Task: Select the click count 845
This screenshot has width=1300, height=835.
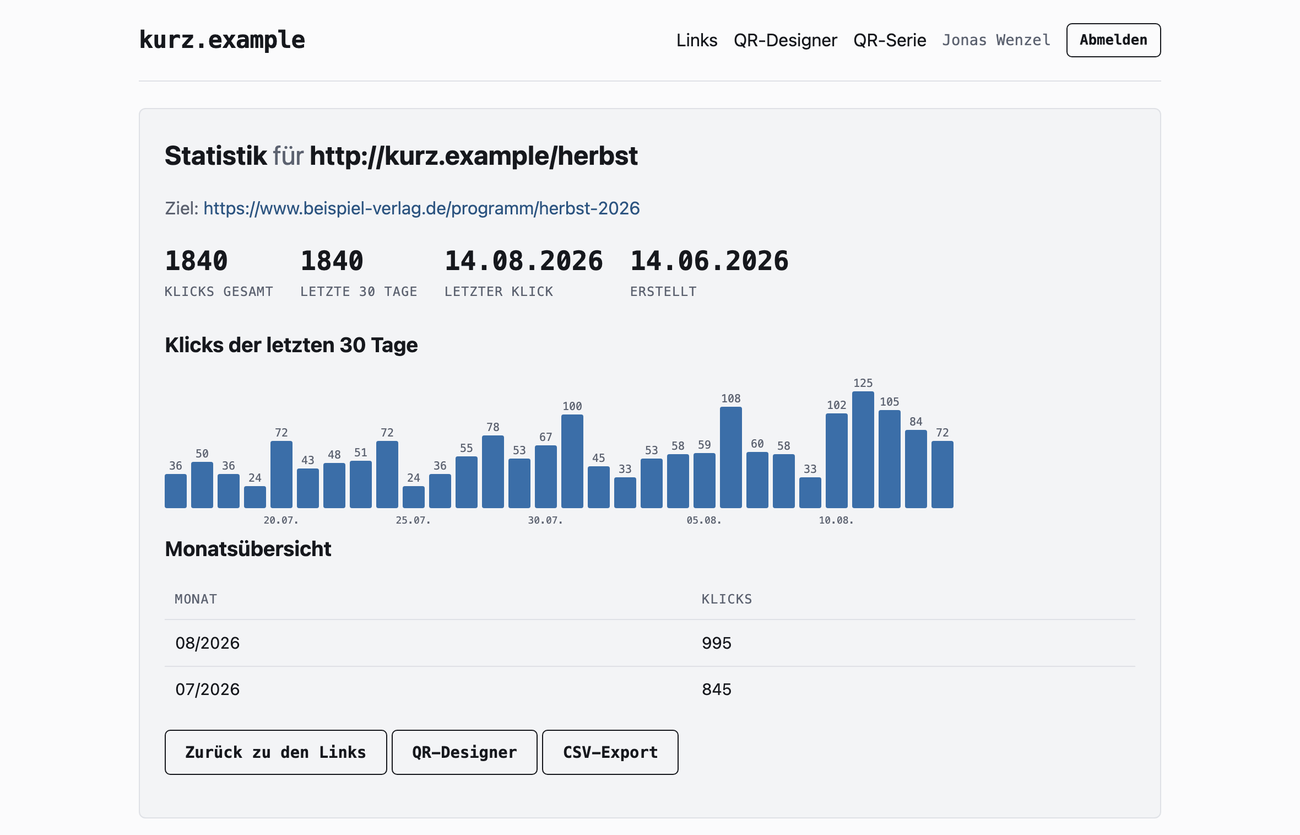Action: tap(717, 689)
